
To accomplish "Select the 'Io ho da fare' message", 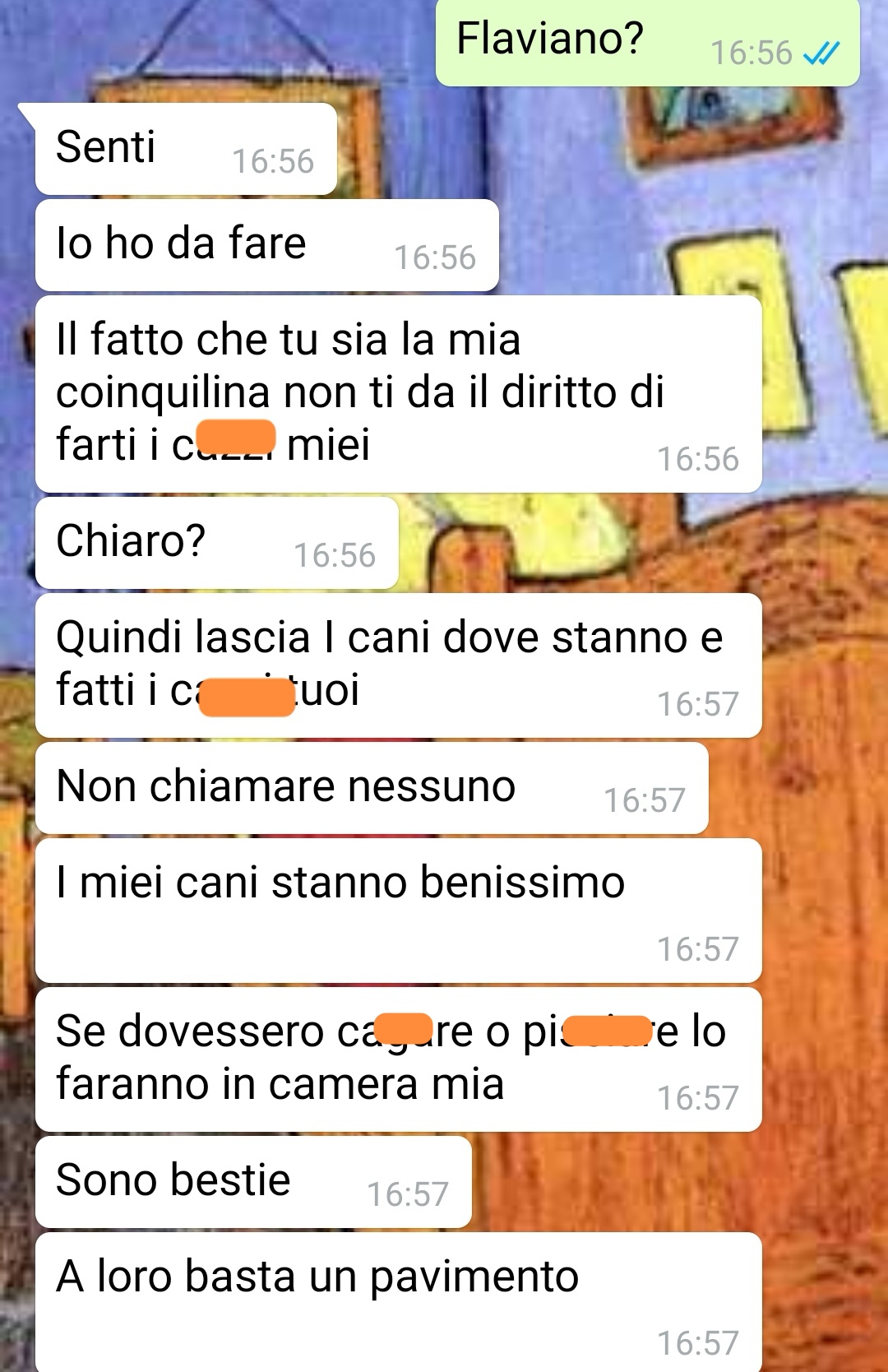I will click(x=267, y=245).
